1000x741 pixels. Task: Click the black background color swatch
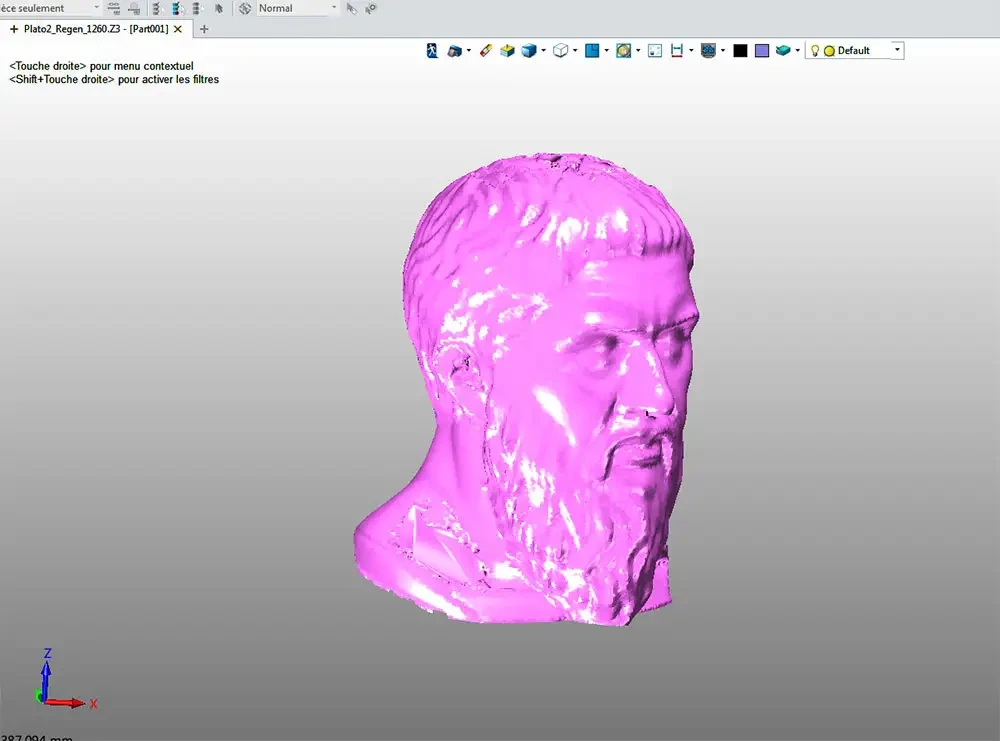pos(740,50)
